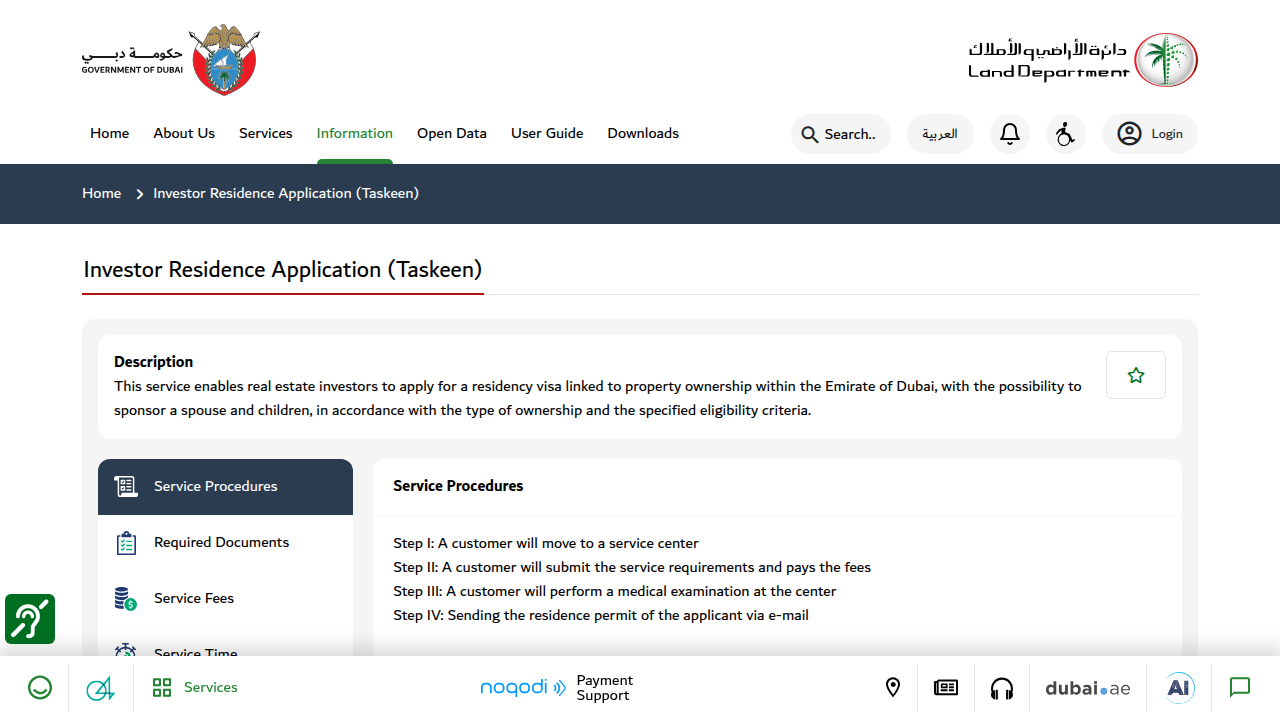Open the User Guide menu
The height and width of the screenshot is (720, 1280).
click(x=547, y=133)
